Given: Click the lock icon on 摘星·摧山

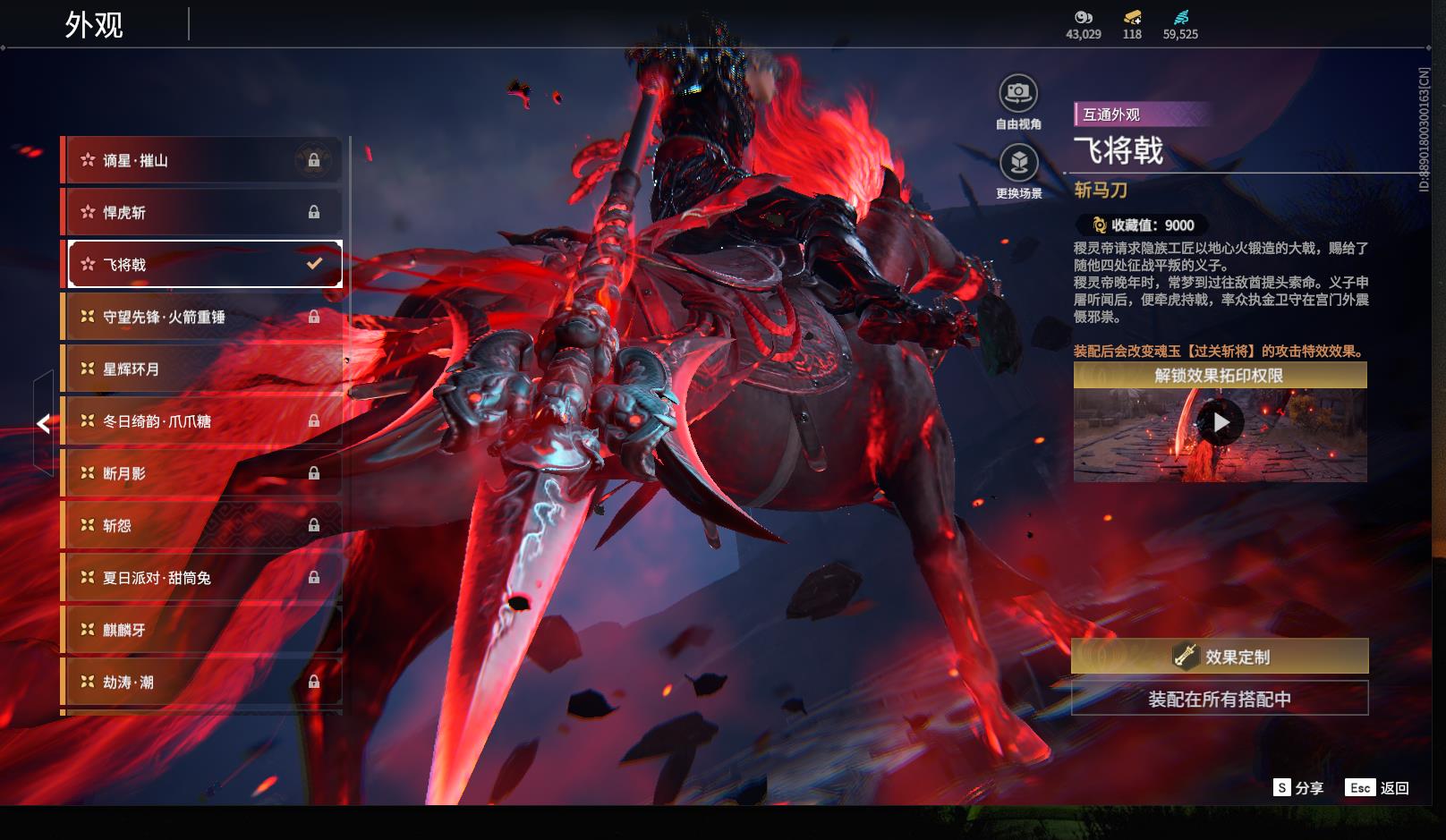Looking at the screenshot, I should coord(314,160).
